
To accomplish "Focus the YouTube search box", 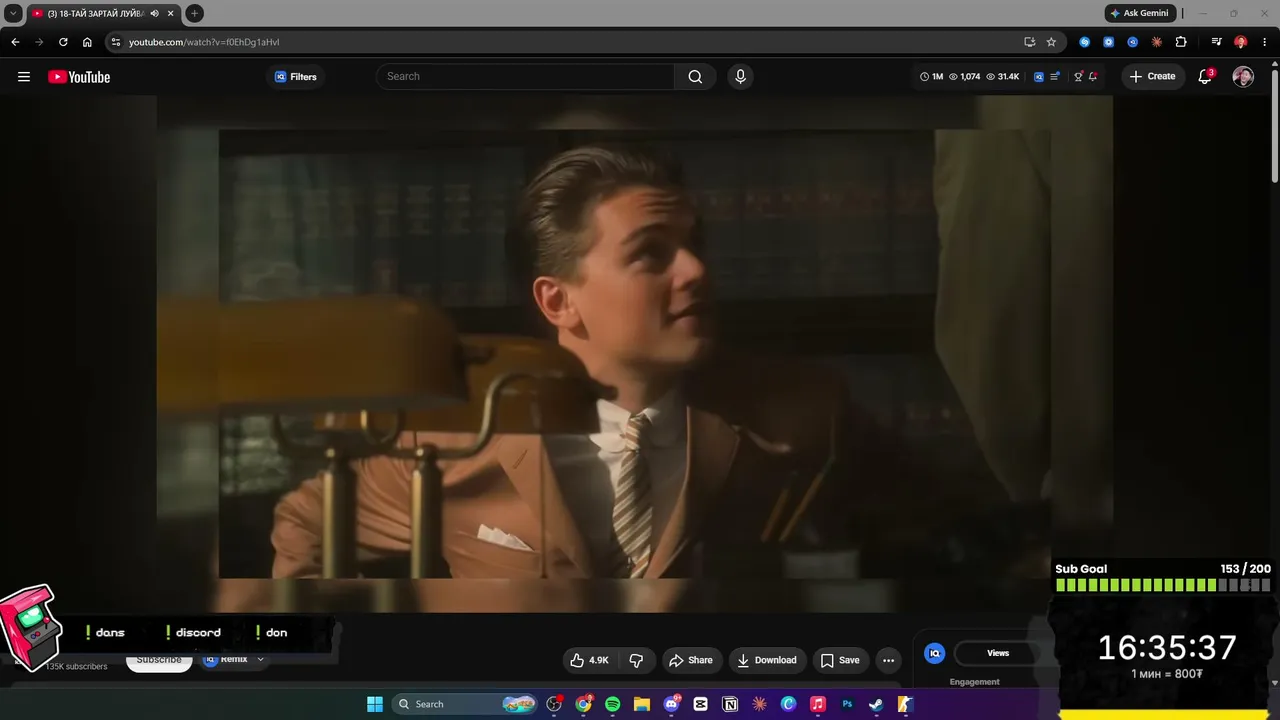I will pos(525,76).
